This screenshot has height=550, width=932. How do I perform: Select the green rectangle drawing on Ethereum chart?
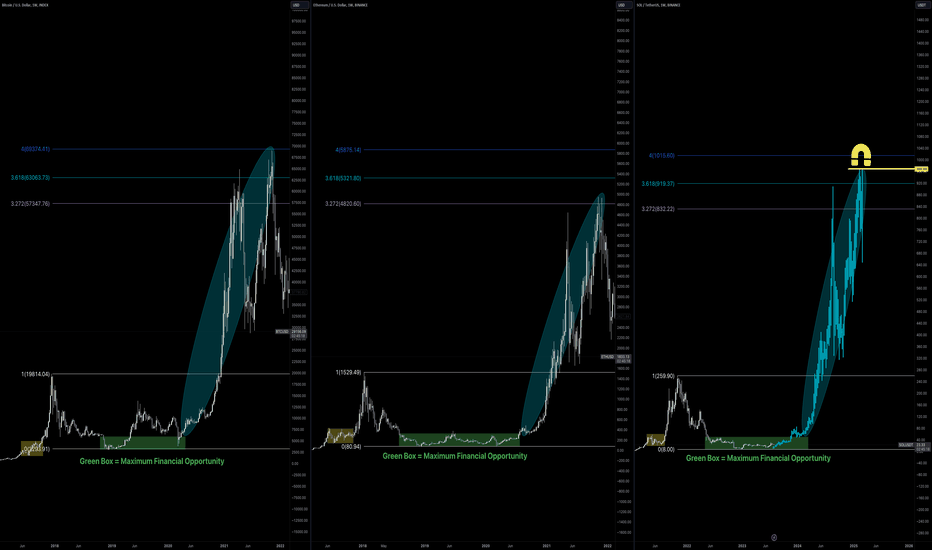[459, 439]
